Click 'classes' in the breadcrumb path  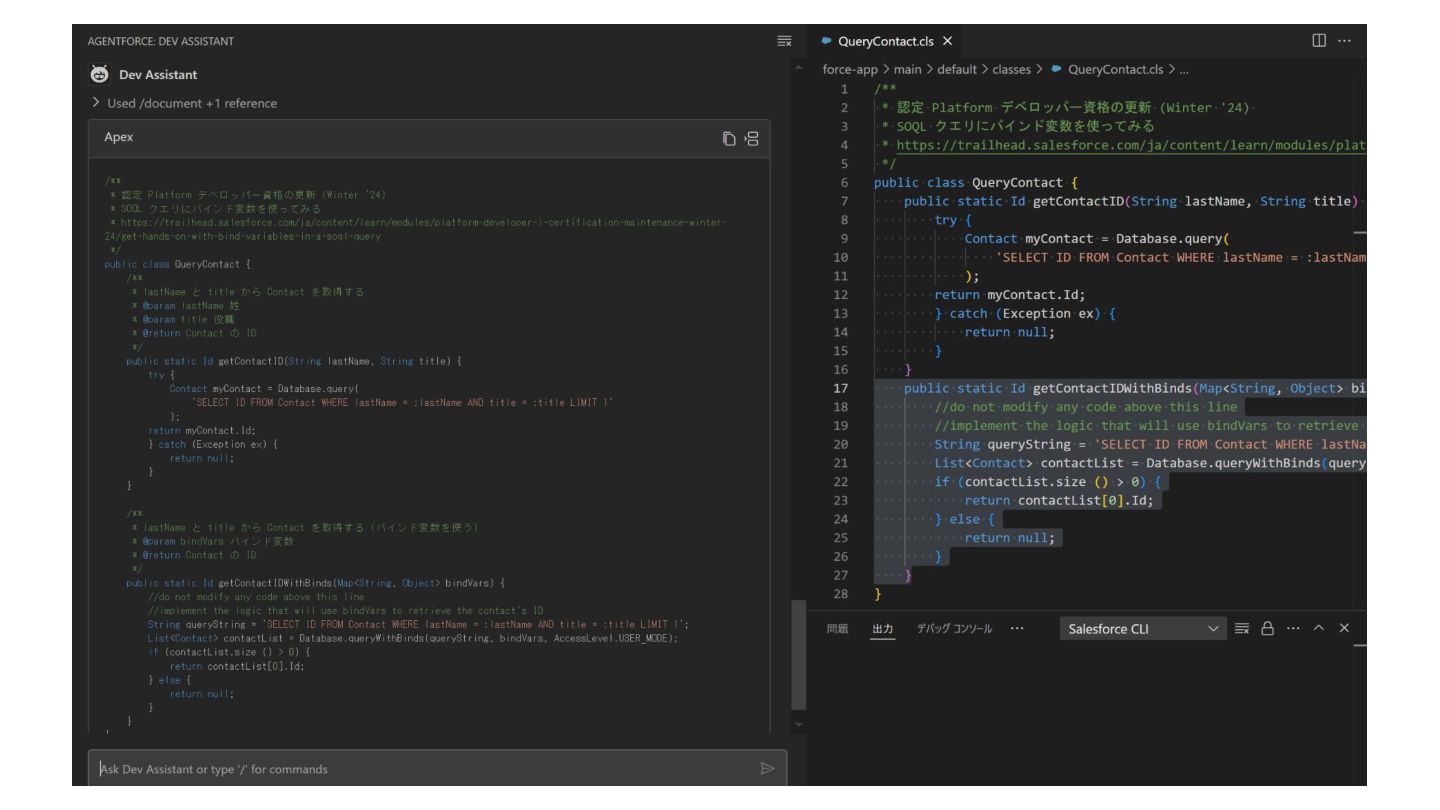1010,70
